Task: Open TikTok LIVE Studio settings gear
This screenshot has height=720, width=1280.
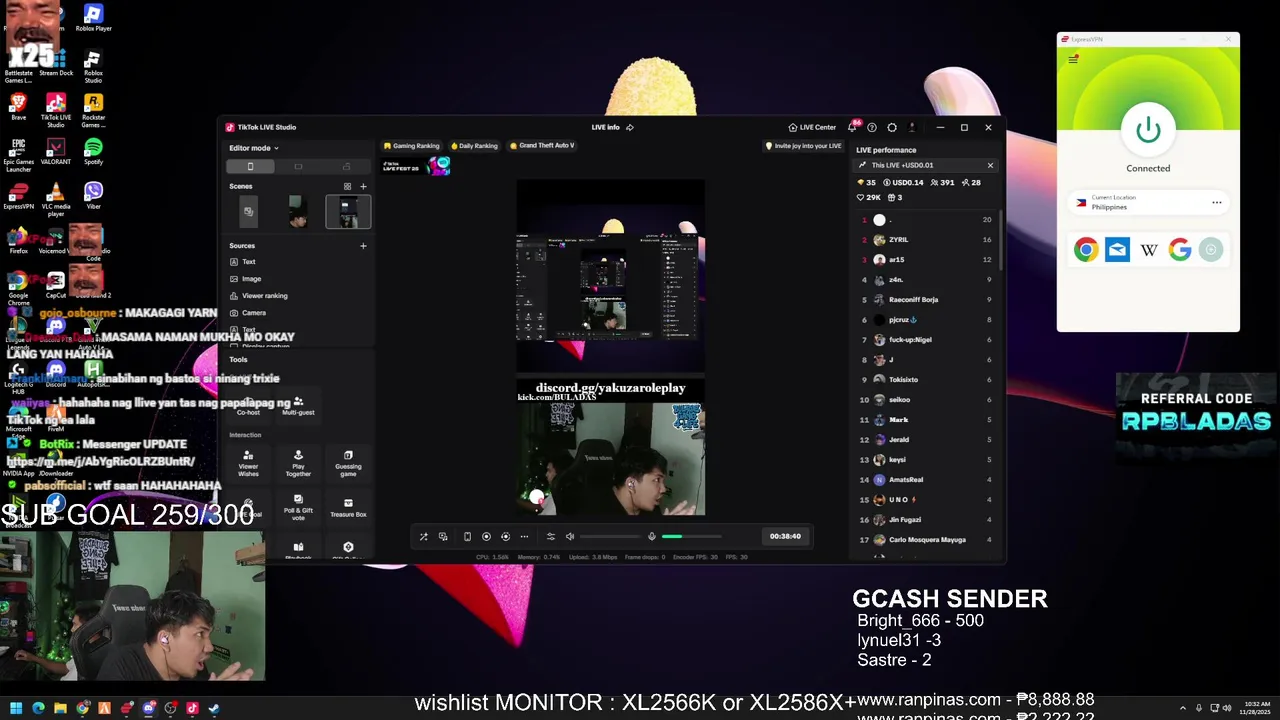Action: pyautogui.click(x=892, y=127)
